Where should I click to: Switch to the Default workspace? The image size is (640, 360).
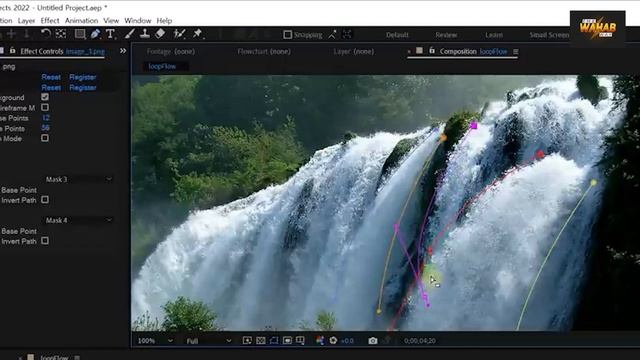tap(397, 35)
